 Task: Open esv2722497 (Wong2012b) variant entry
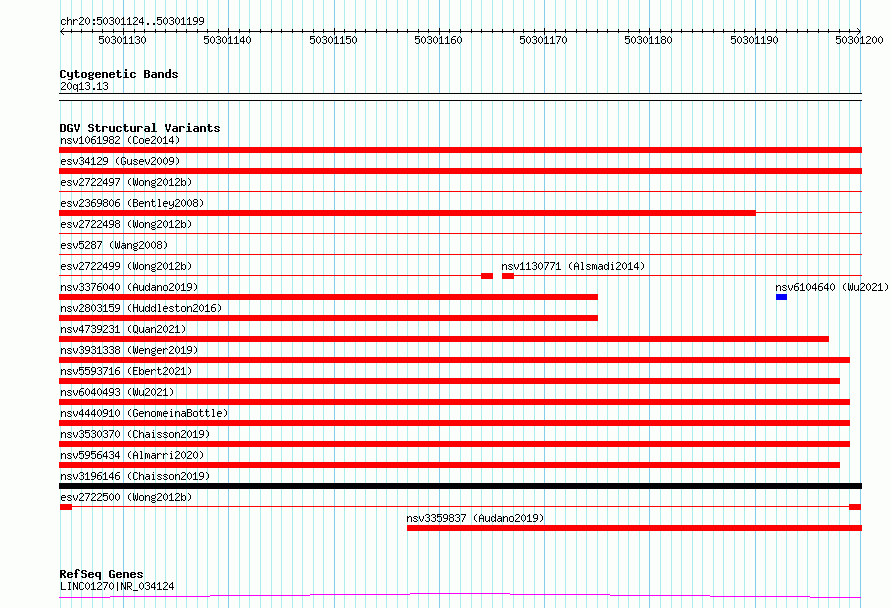click(126, 182)
